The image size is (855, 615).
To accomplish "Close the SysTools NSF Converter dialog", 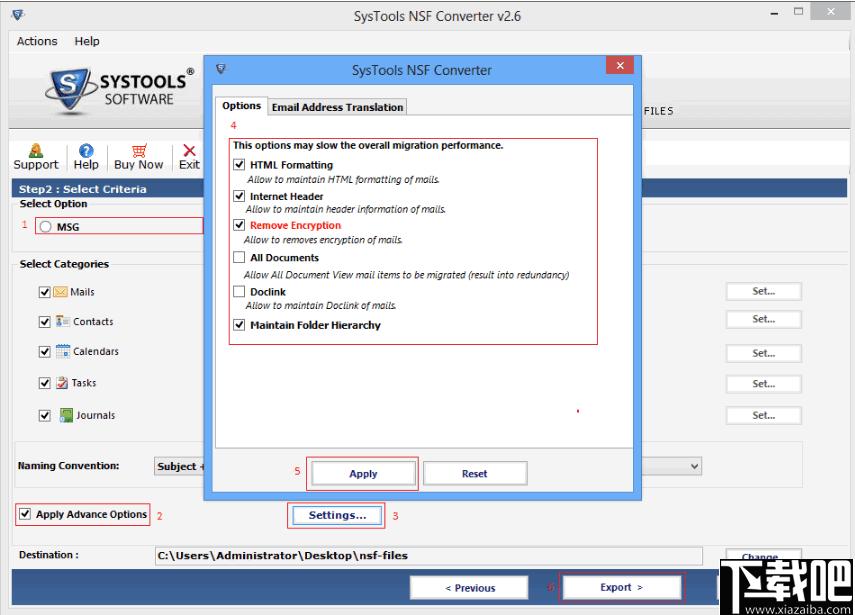I will pos(619,65).
